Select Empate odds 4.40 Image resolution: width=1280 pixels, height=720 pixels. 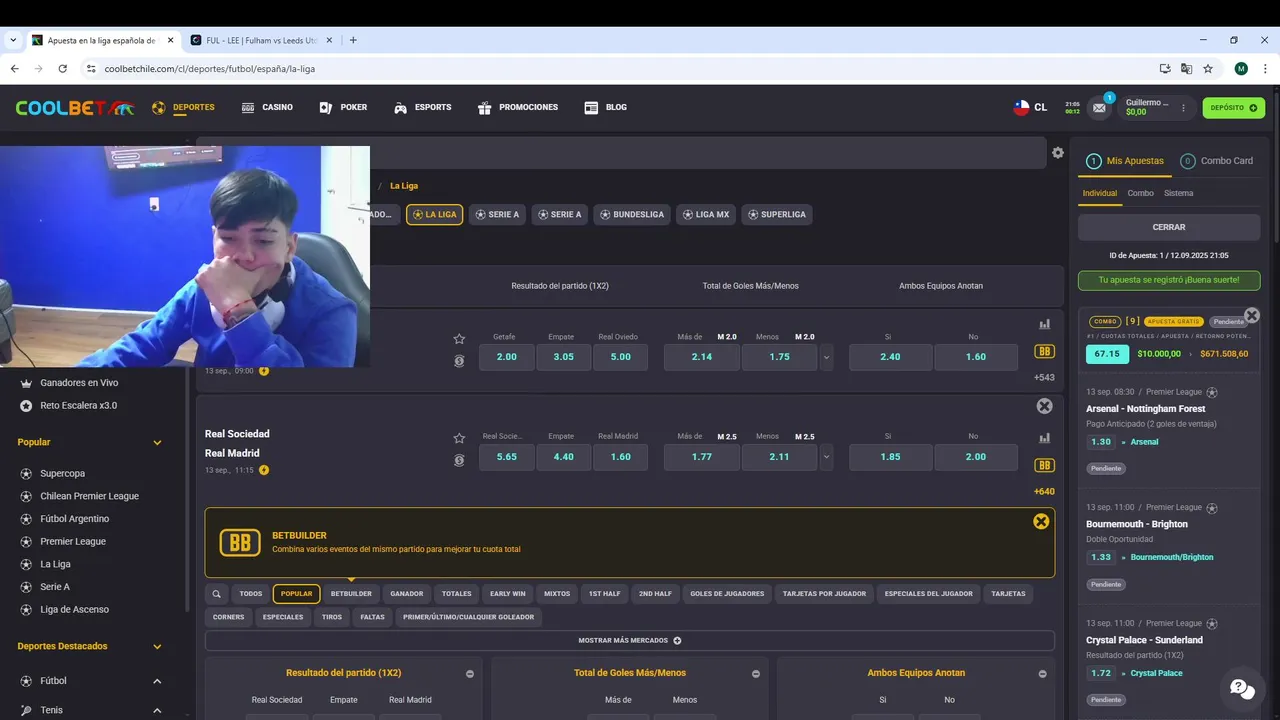pos(563,457)
